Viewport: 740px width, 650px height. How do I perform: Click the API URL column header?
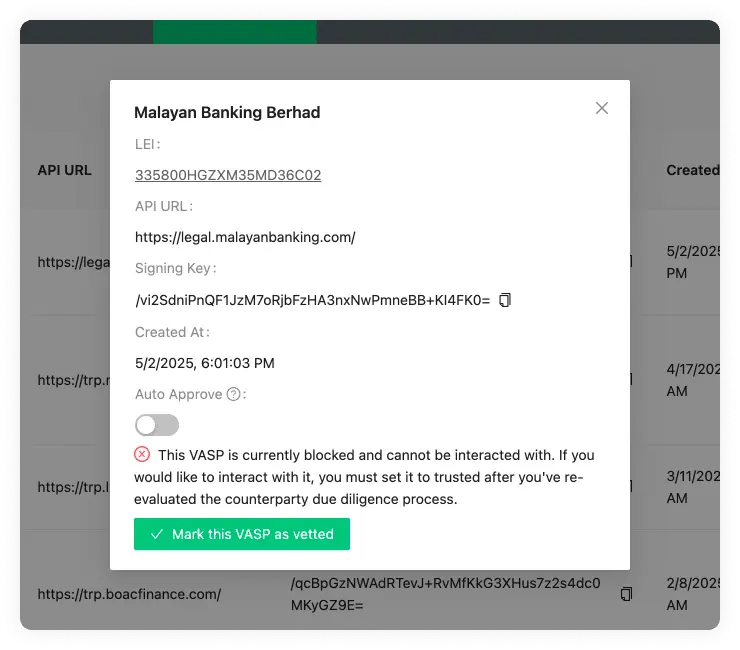(65, 170)
